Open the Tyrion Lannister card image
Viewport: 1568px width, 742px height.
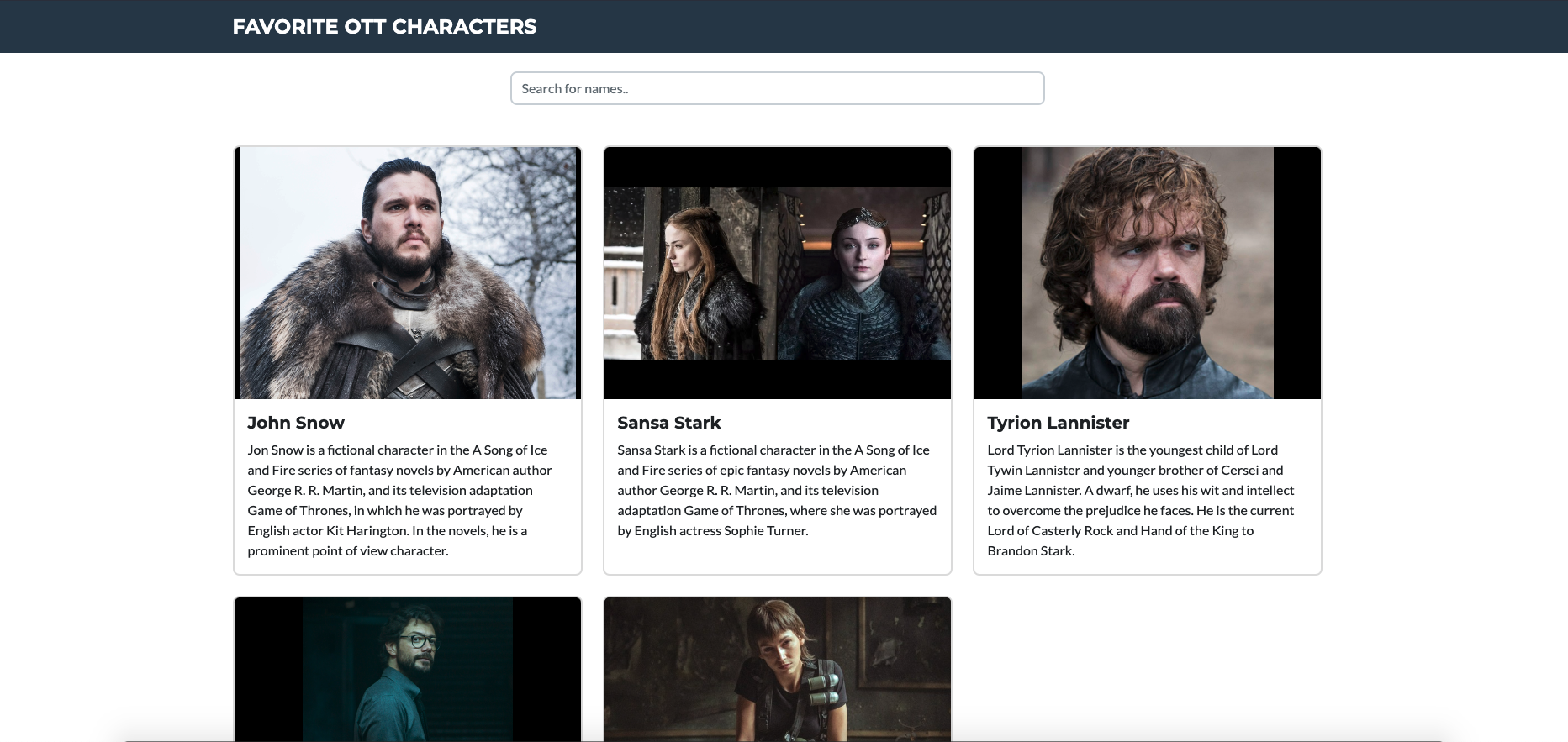pos(1147,273)
